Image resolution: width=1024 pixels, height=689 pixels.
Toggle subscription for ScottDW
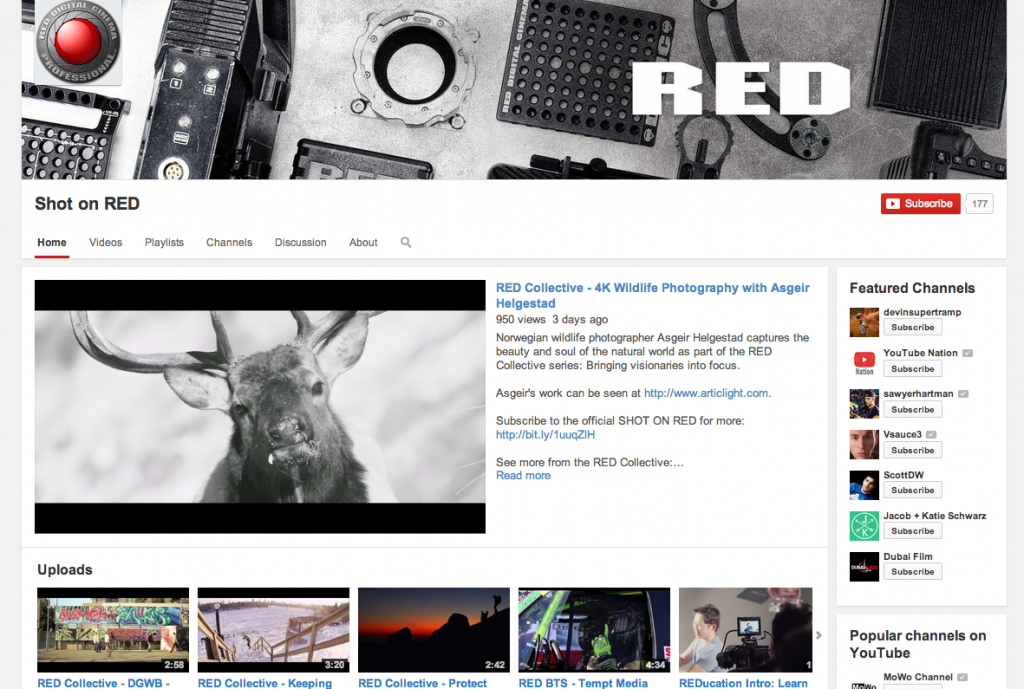[x=912, y=490]
